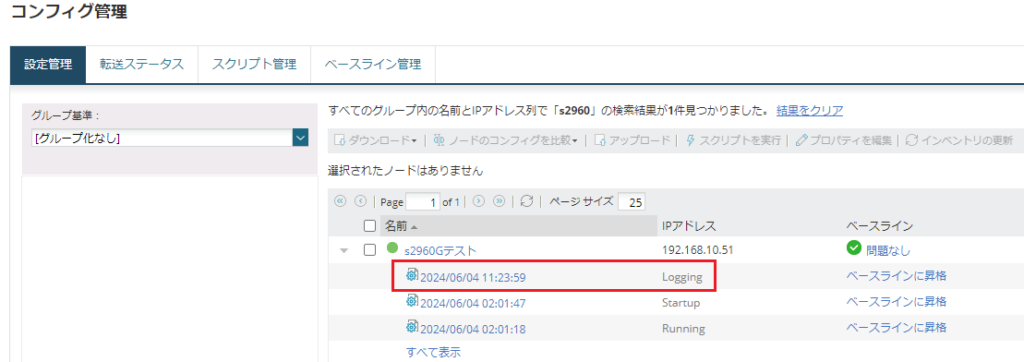Viewport: 1024px width, 362px height.
Task: Open config 2024/06/04 02:01:18
Action: (x=473, y=329)
